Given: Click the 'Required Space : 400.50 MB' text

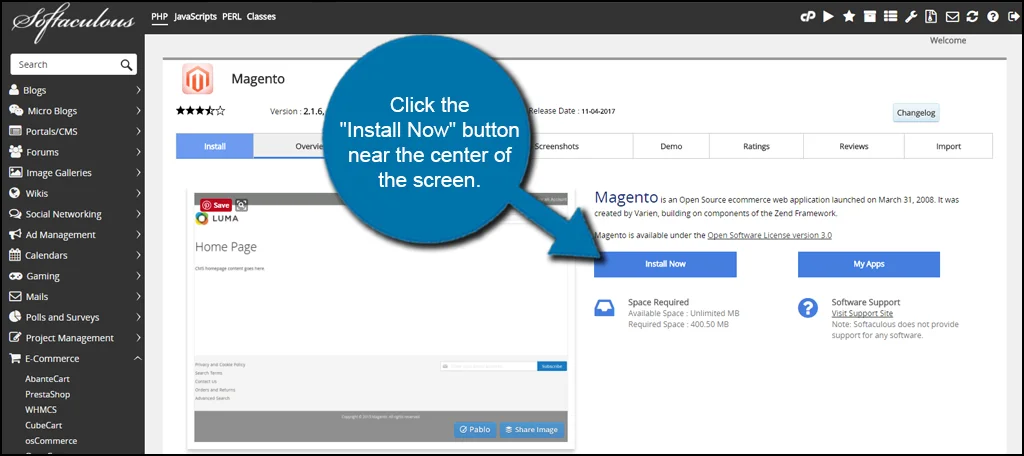Looking at the screenshot, I should click(x=678, y=324).
